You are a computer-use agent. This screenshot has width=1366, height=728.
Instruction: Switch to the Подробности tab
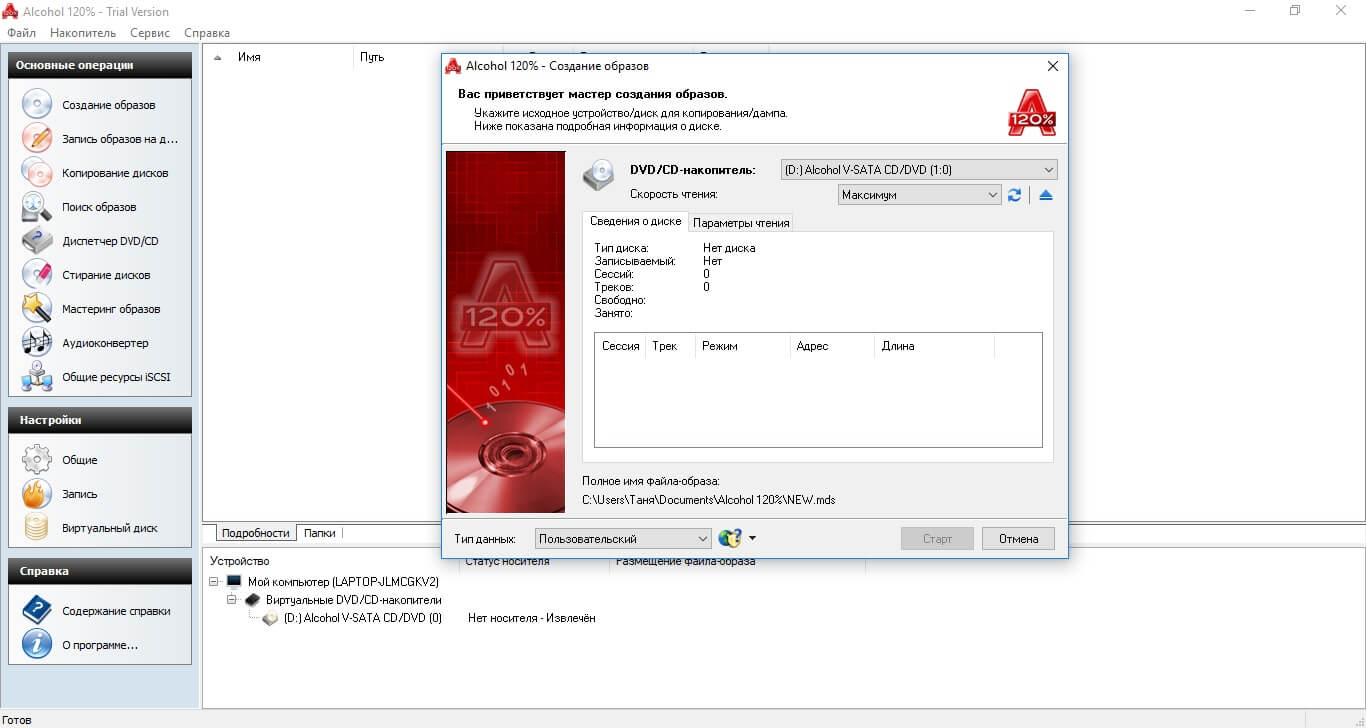click(256, 533)
